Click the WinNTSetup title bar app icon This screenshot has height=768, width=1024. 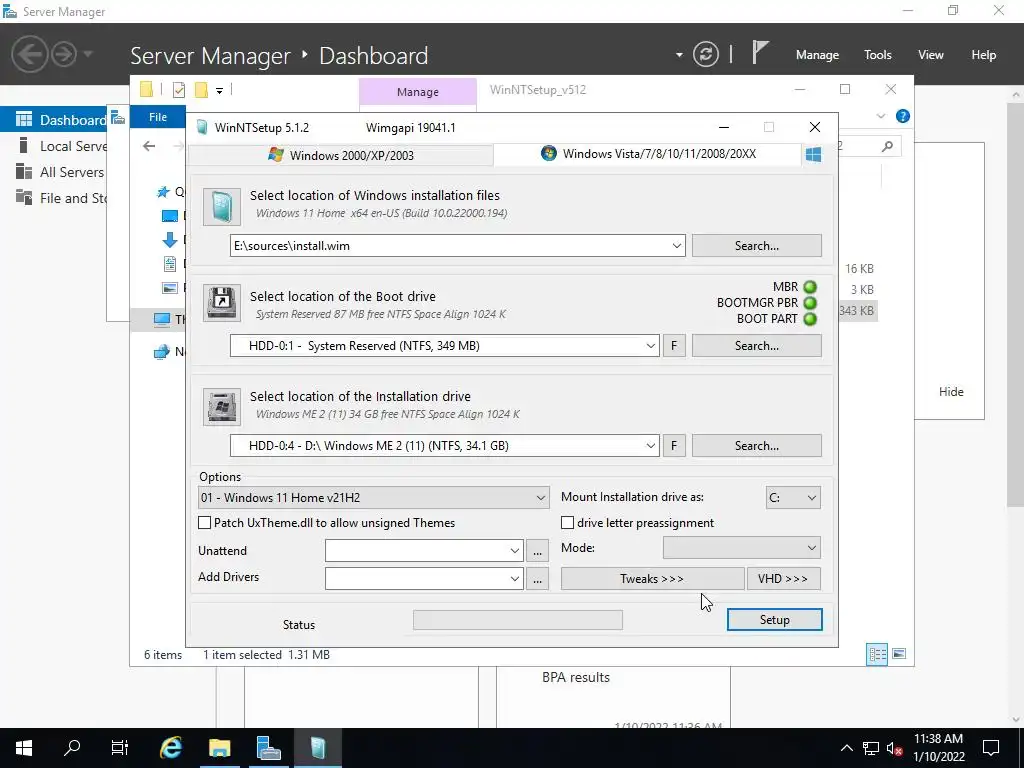tap(202, 127)
